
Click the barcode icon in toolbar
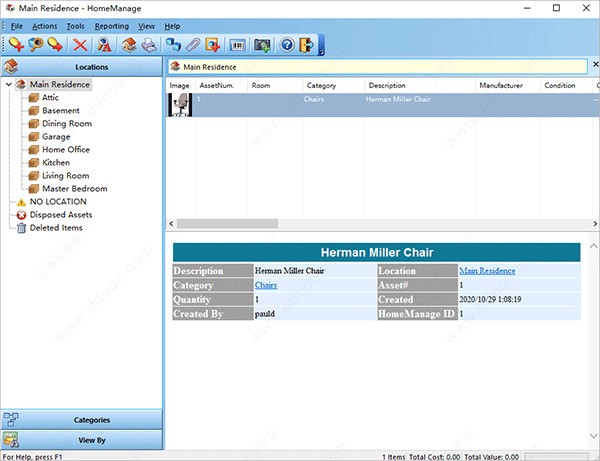click(x=238, y=45)
